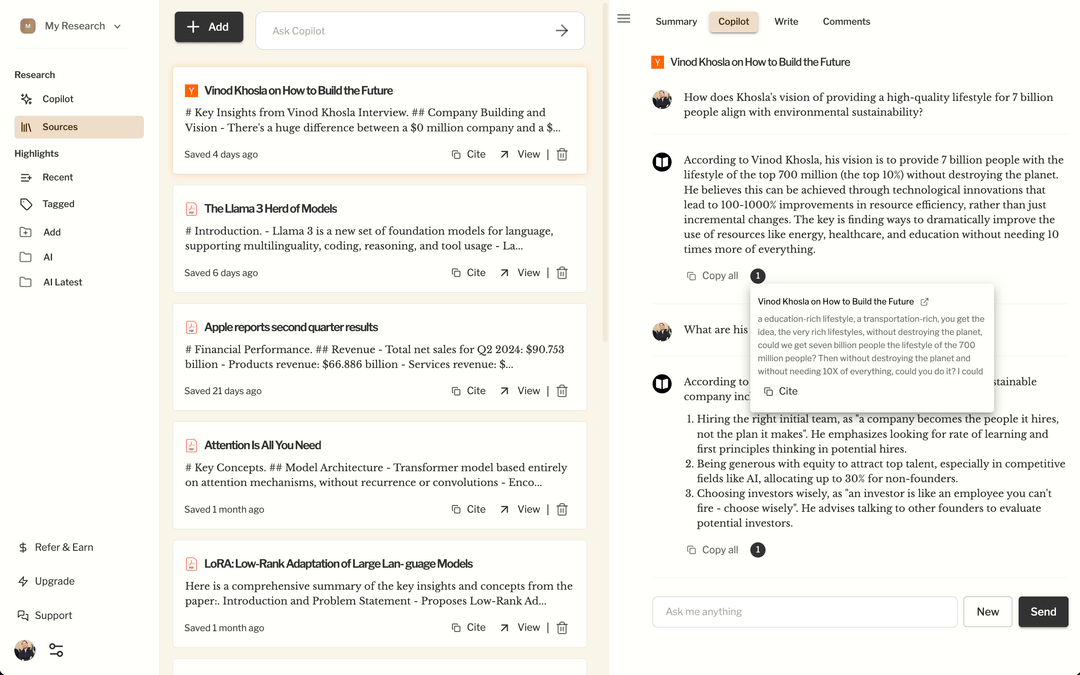Click the delete trash icon for Llama 3 source
This screenshot has height=675, width=1080.
(562, 273)
